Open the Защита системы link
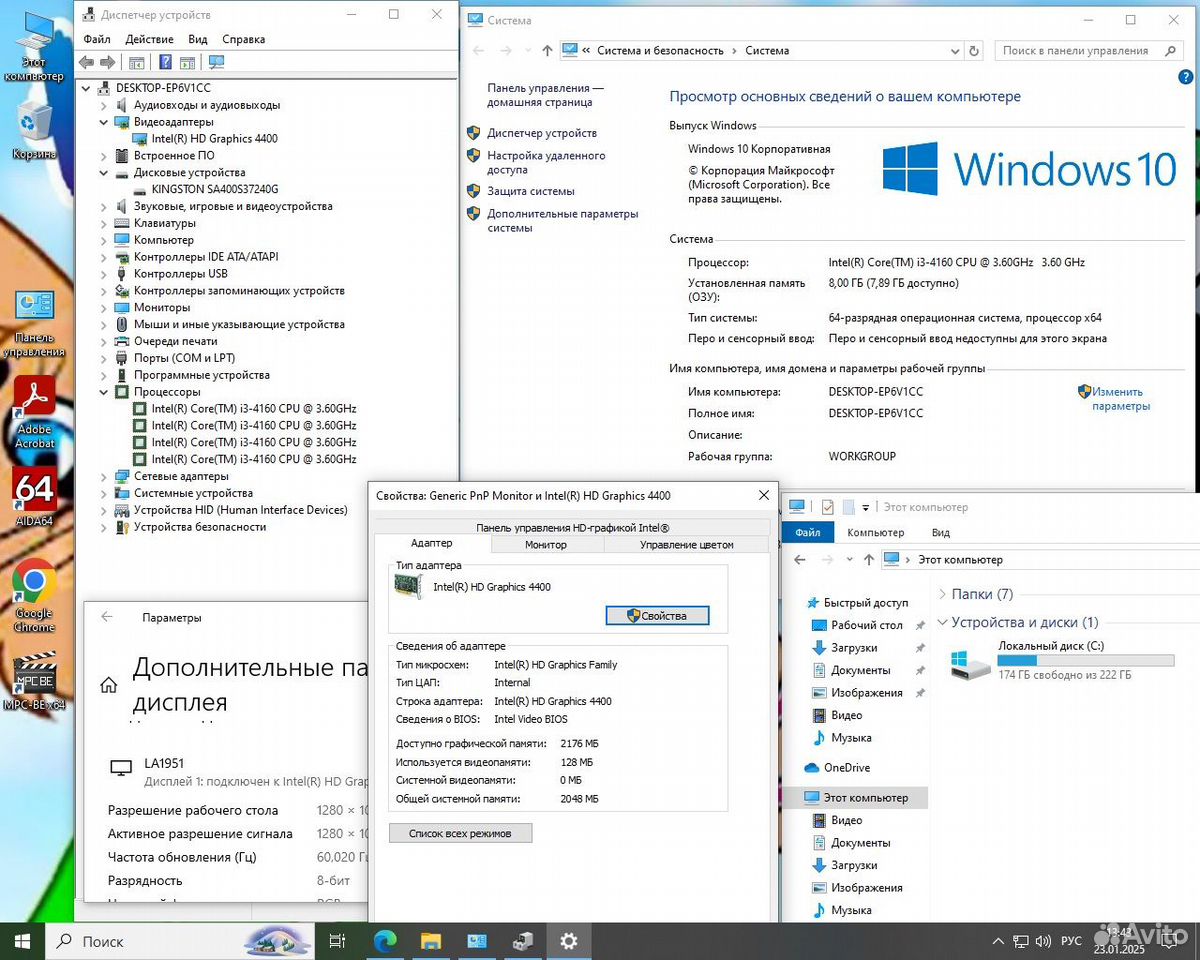Viewport: 1200px width, 960px height. coord(530,191)
